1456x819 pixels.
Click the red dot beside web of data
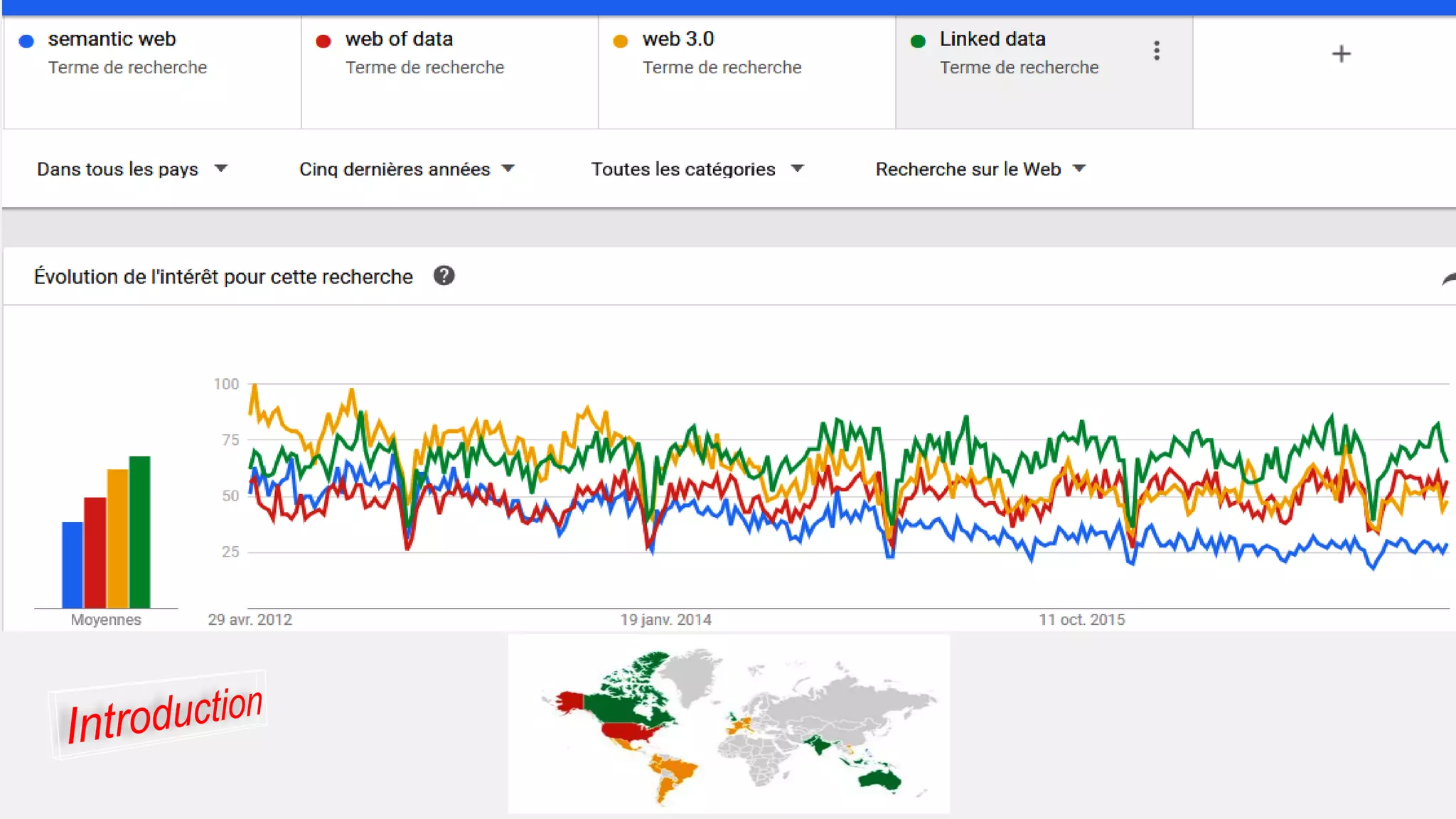click(323, 41)
